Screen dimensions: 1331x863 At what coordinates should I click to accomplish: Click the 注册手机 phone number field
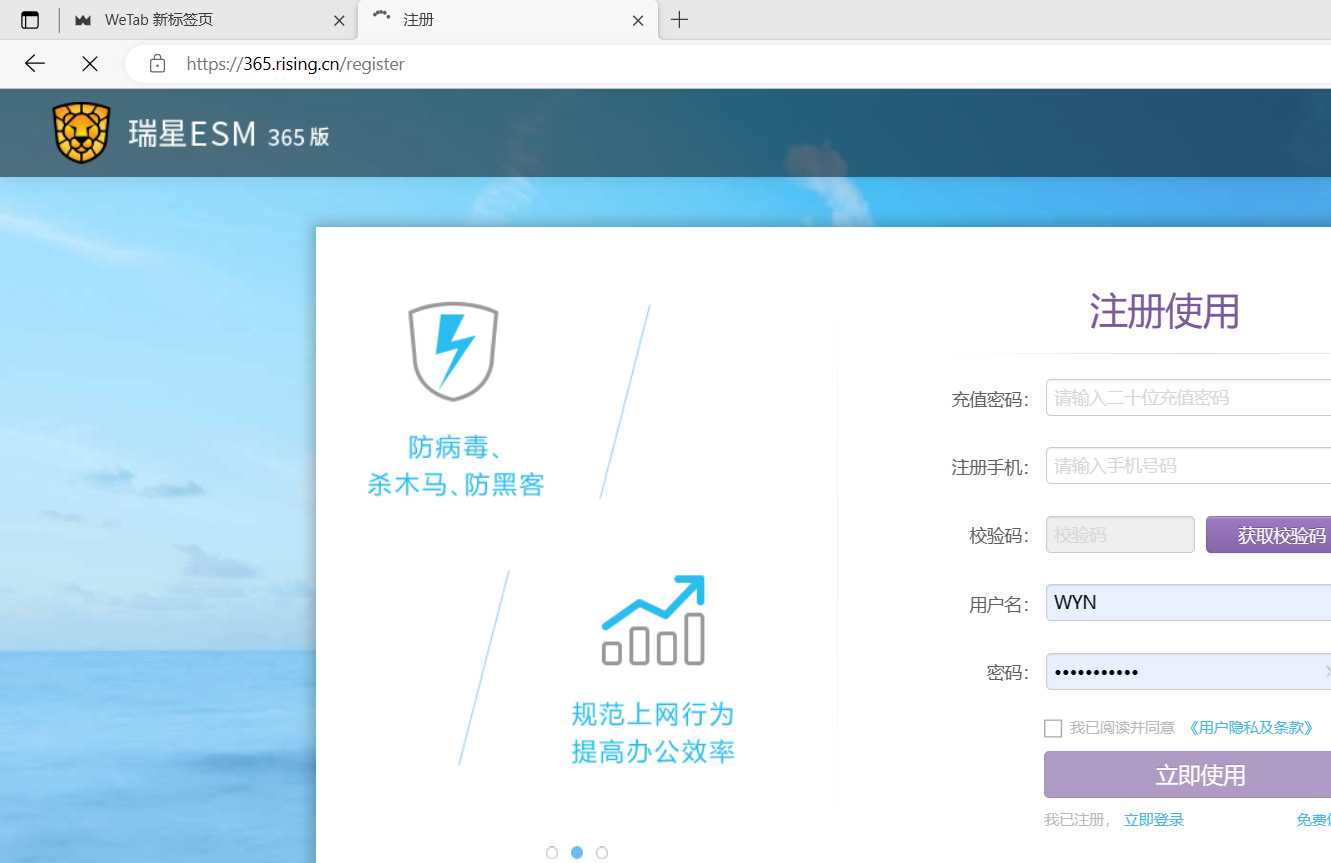1188,466
